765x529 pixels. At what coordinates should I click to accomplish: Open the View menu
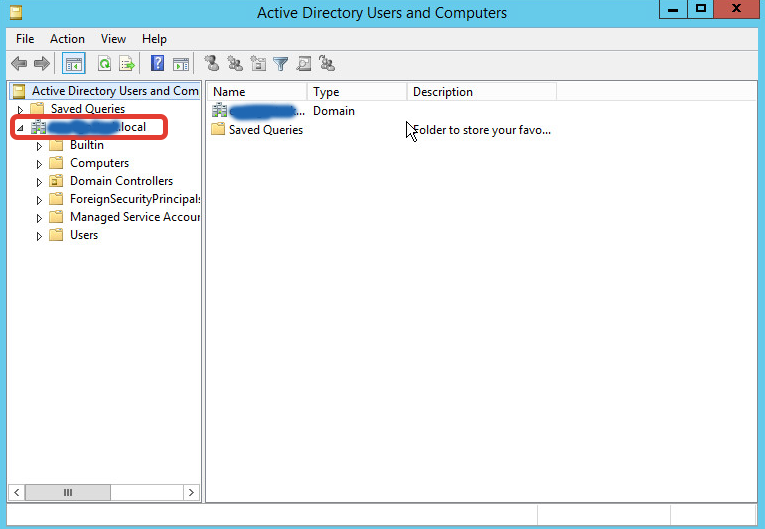pos(113,39)
